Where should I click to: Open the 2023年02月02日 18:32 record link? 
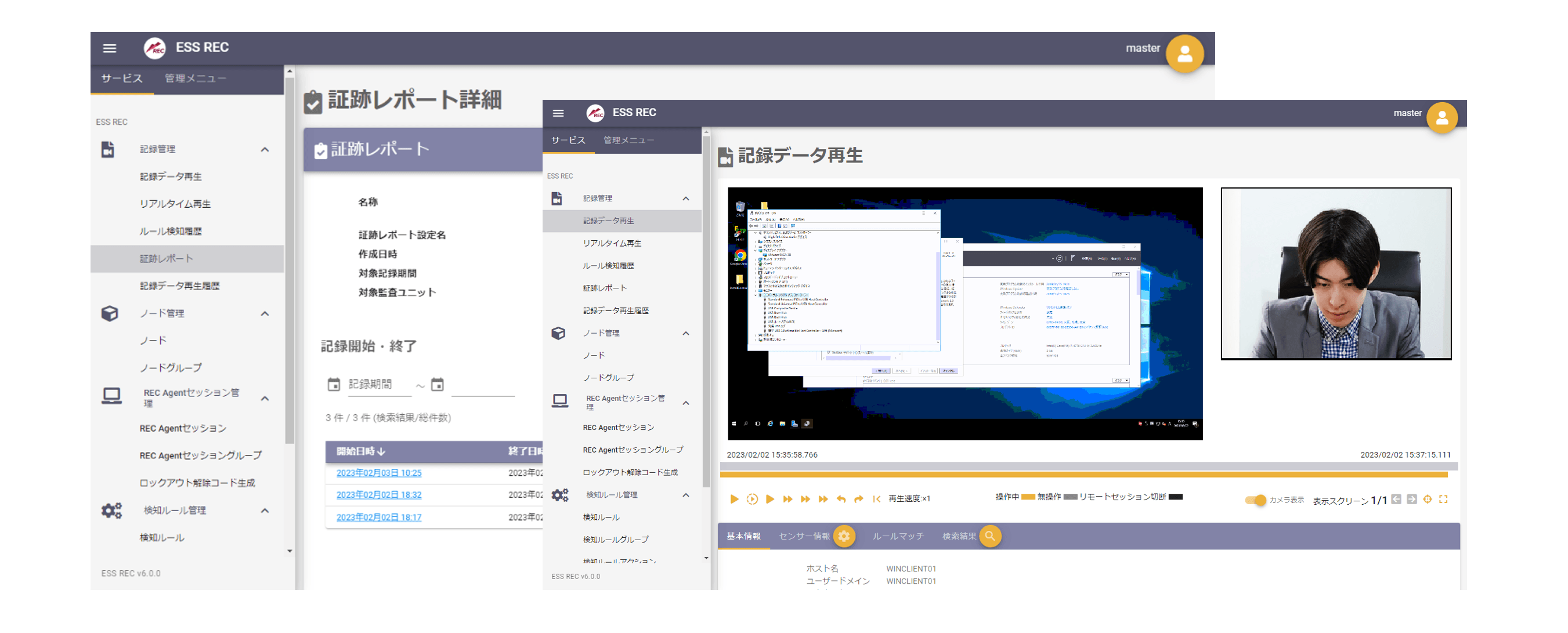pos(378,495)
